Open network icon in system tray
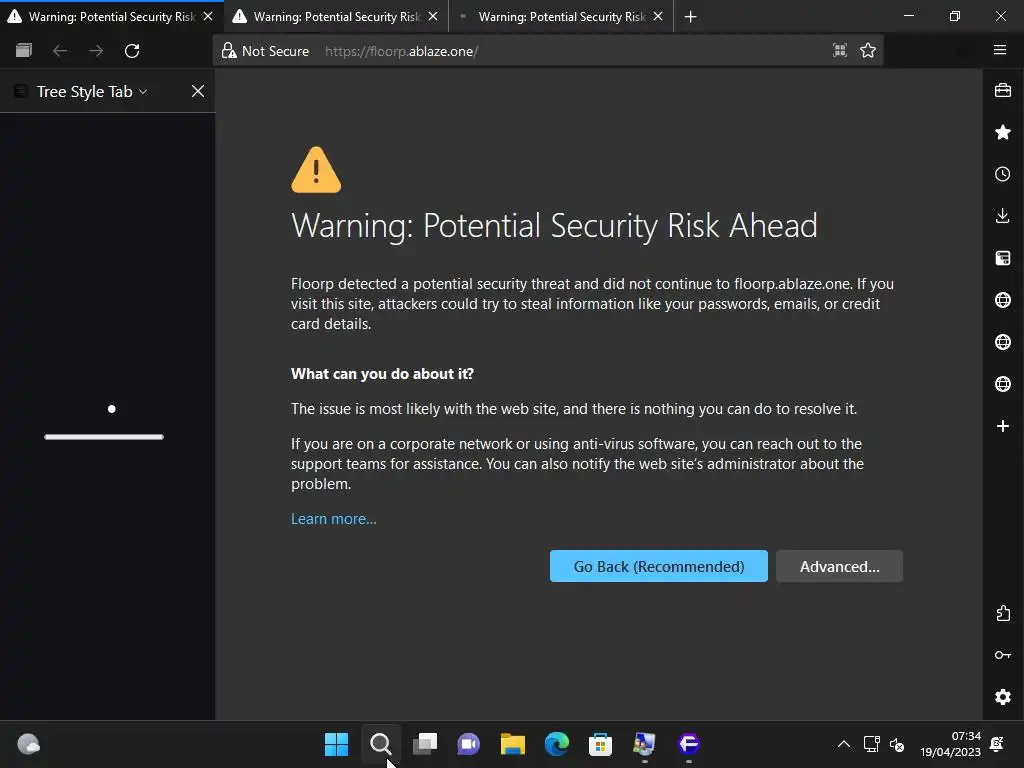The height and width of the screenshot is (768, 1024). click(x=871, y=744)
